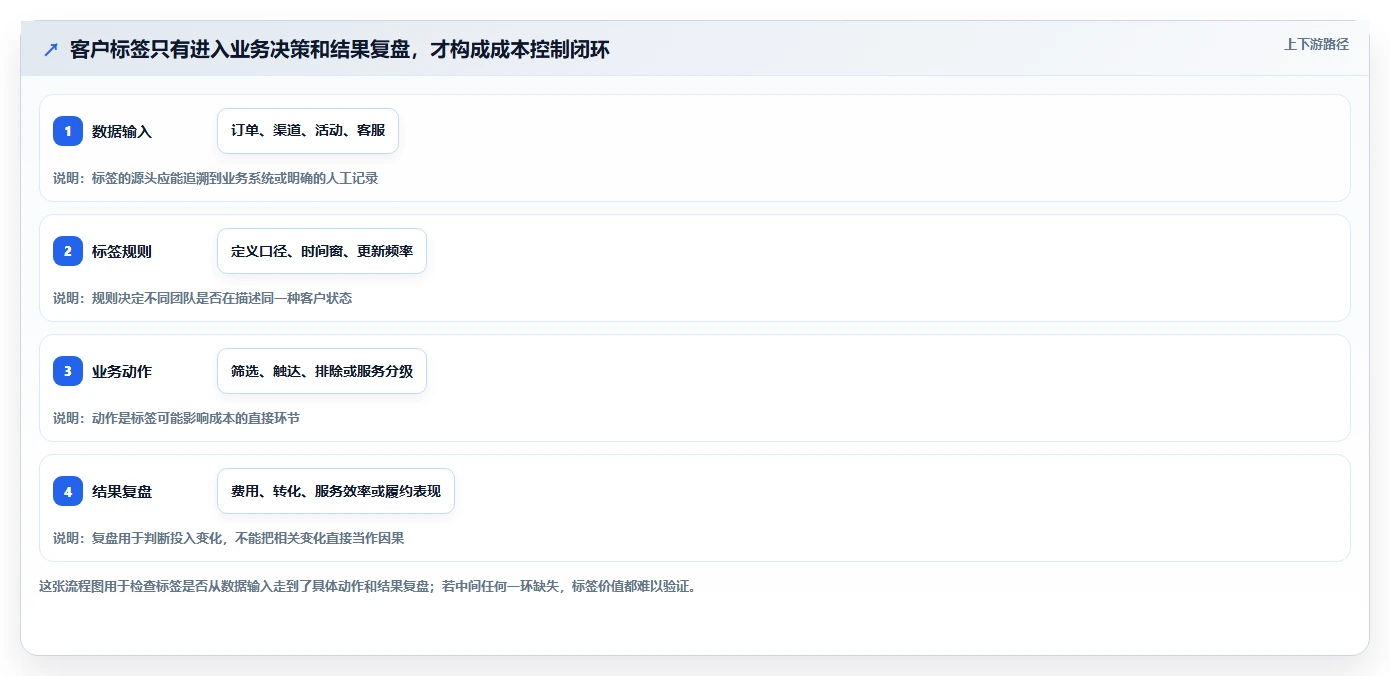Screen dimensions: 1390x676
Task: Click the 上下游路径 label
Action: tap(1316, 44)
